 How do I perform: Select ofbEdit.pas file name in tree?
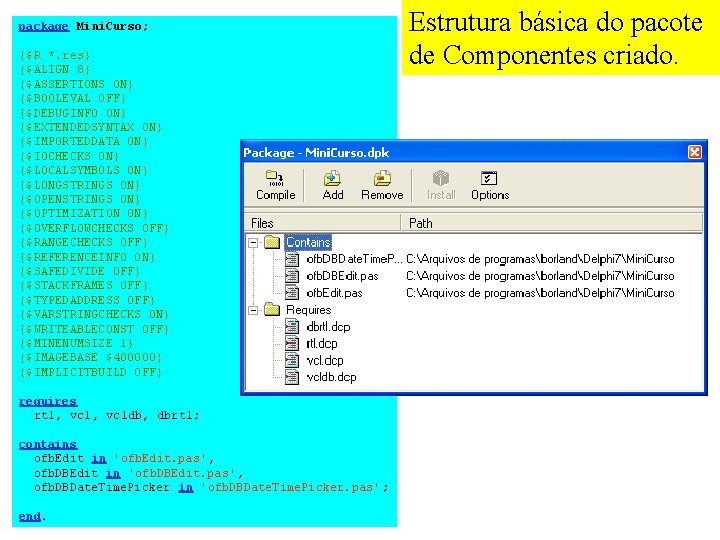pos(334,293)
